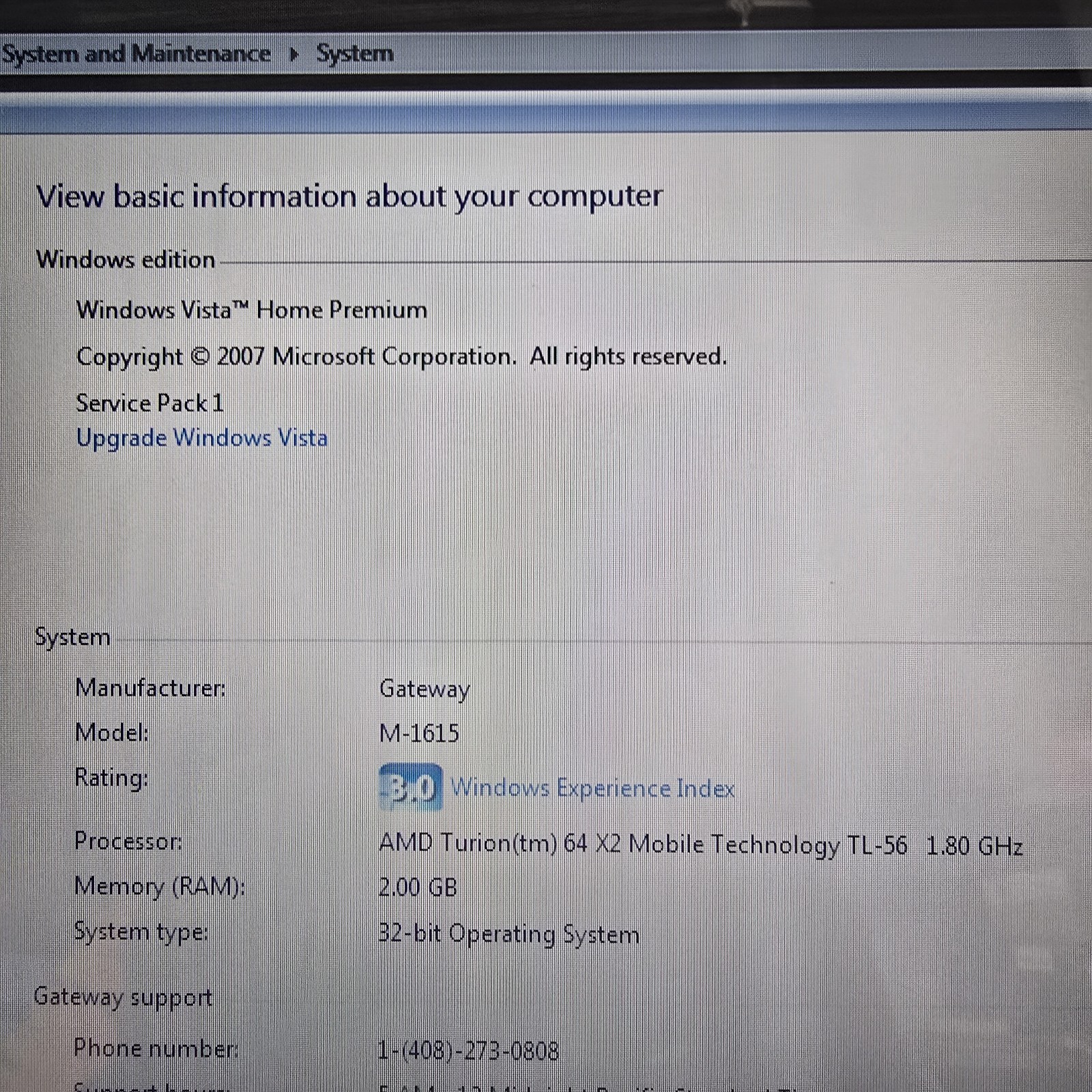Select the M-1615 model value
This screenshot has height=1092, width=1092.
click(x=419, y=733)
